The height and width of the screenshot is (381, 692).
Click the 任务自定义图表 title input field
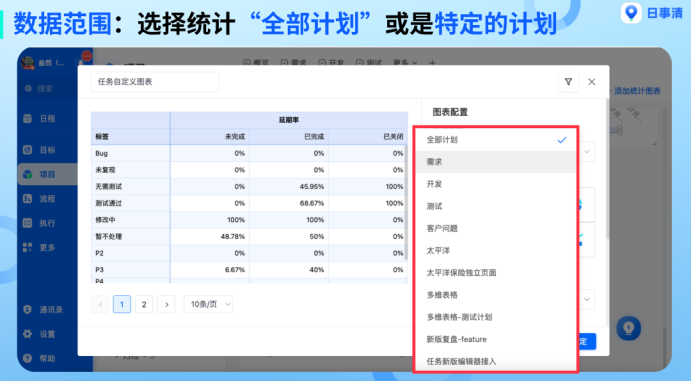tap(155, 82)
